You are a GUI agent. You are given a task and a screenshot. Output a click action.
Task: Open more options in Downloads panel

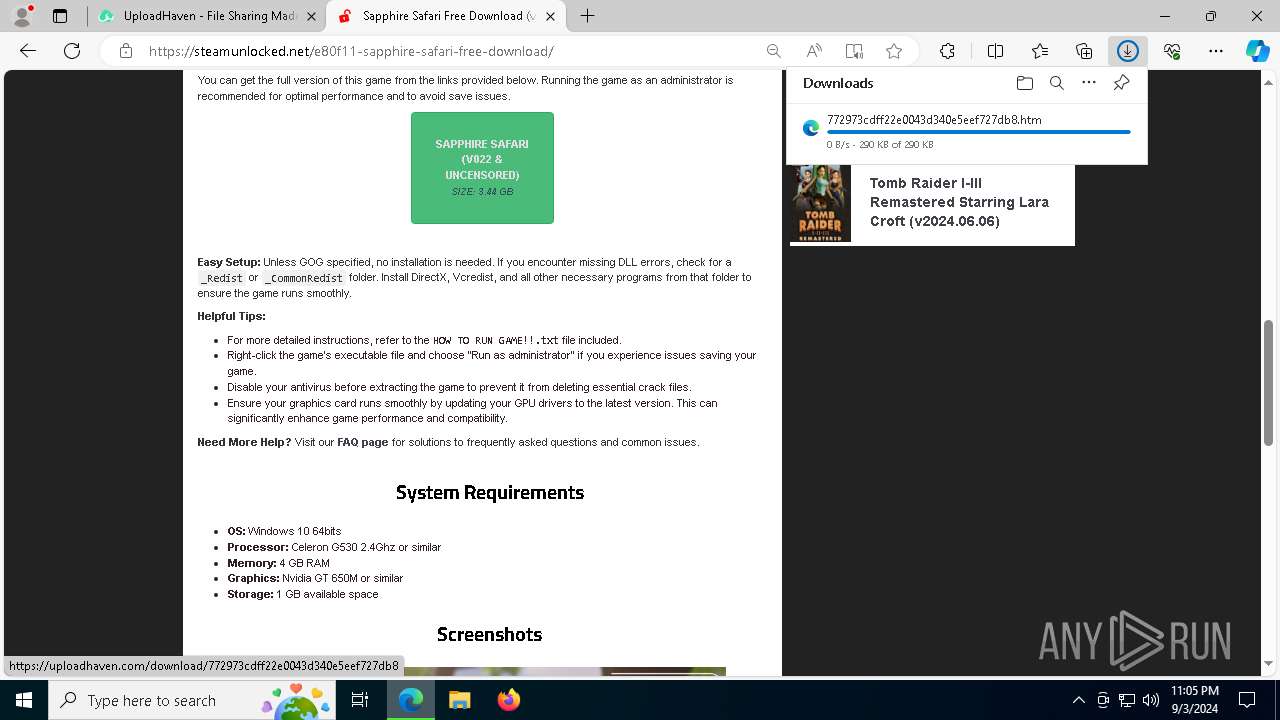click(1089, 83)
